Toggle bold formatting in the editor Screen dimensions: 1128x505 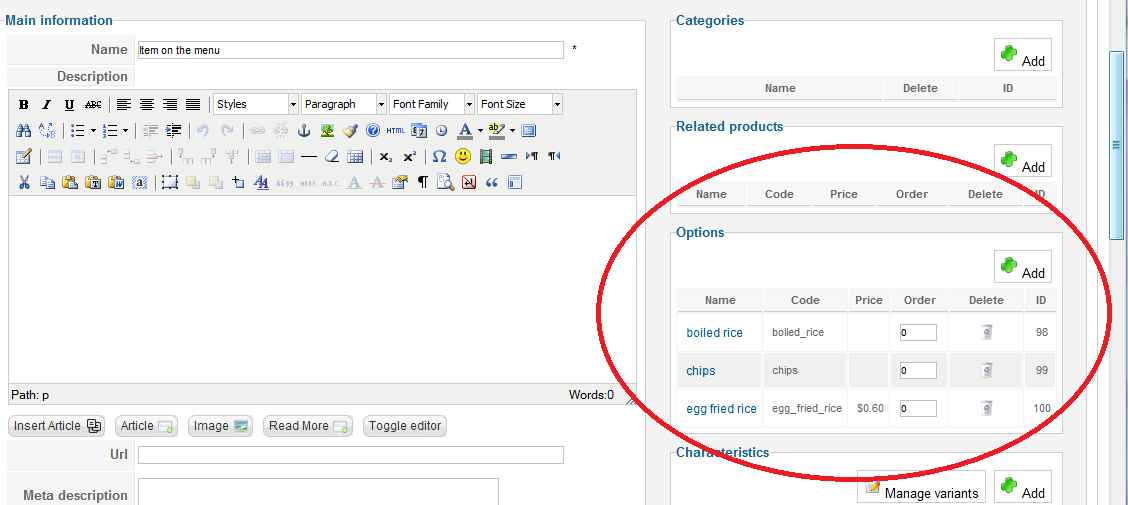click(x=23, y=104)
